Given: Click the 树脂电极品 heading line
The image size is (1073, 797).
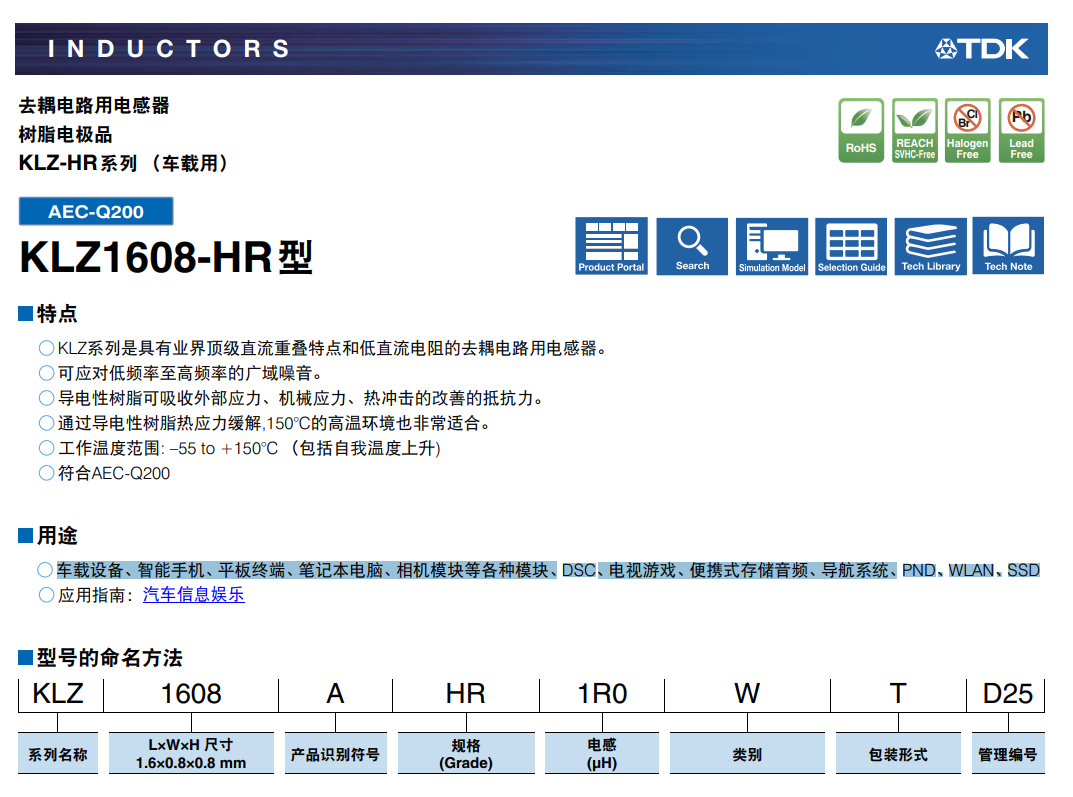Looking at the screenshot, I should 66,135.
